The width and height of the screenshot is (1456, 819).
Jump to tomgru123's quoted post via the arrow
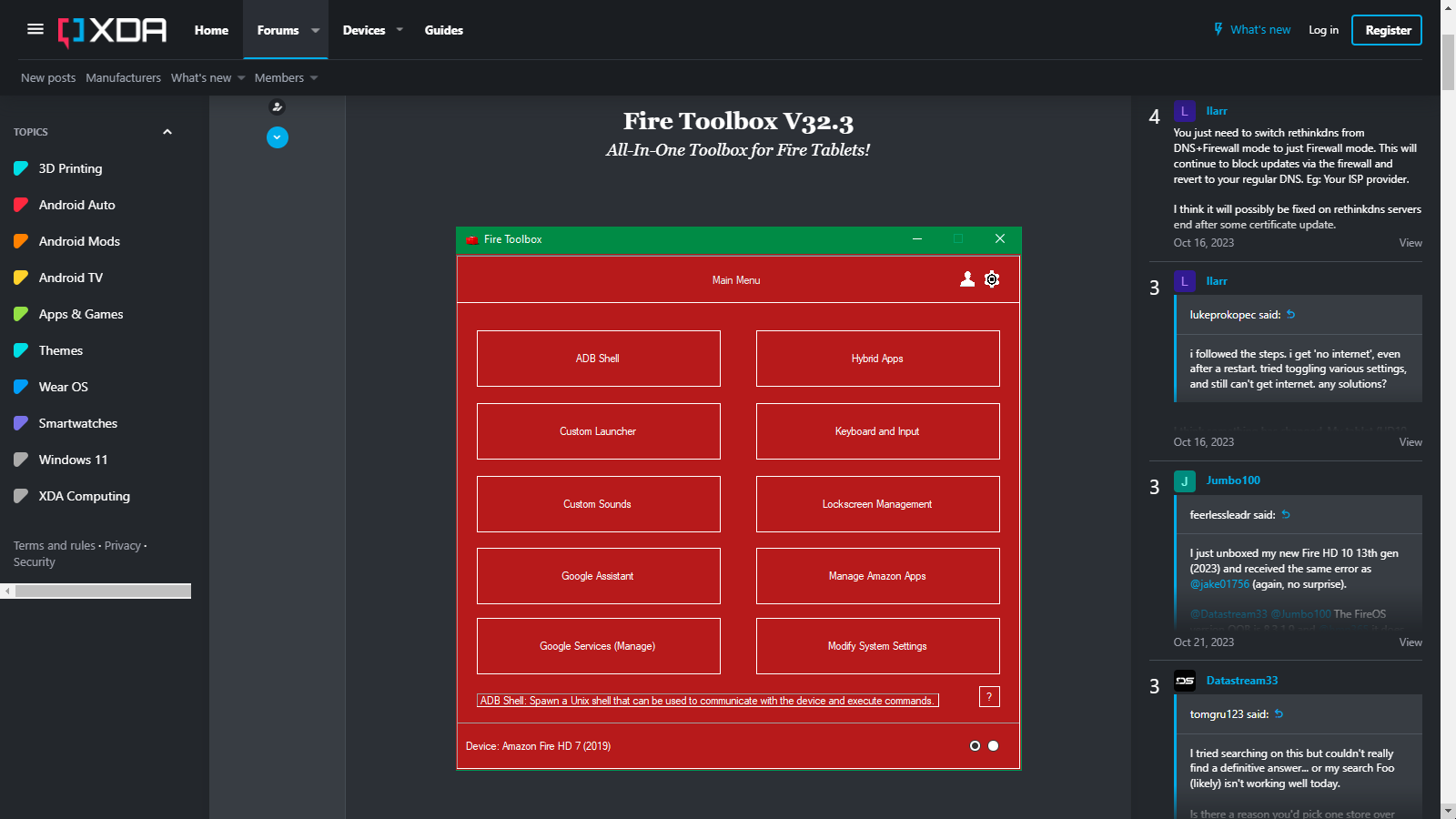click(x=1279, y=714)
